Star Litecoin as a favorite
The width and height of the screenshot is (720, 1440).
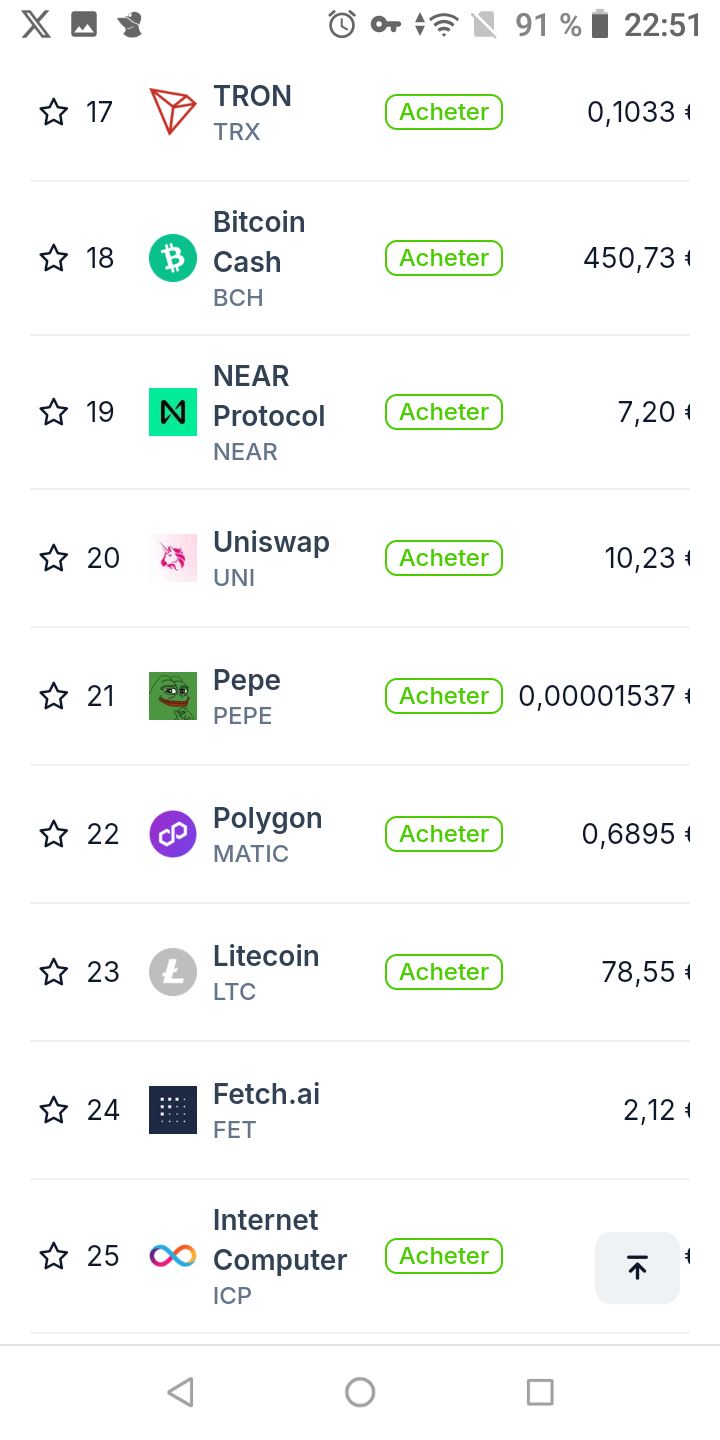tap(53, 972)
